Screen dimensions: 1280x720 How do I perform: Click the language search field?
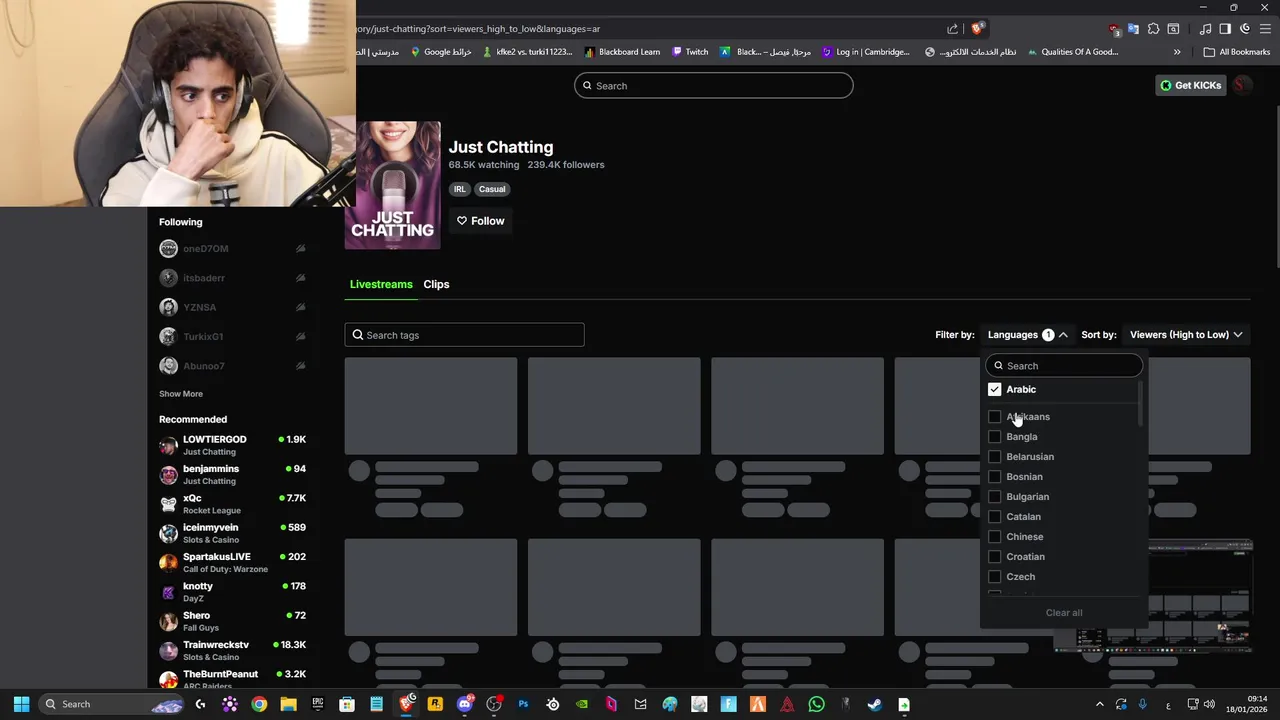click(x=1064, y=366)
